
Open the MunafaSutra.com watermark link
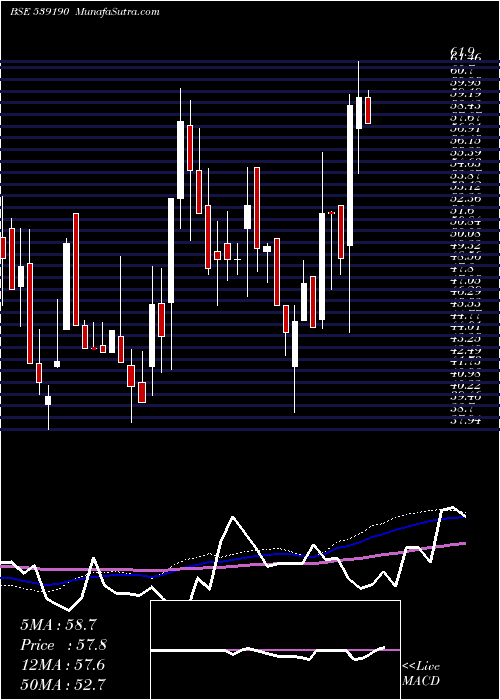coord(118,12)
